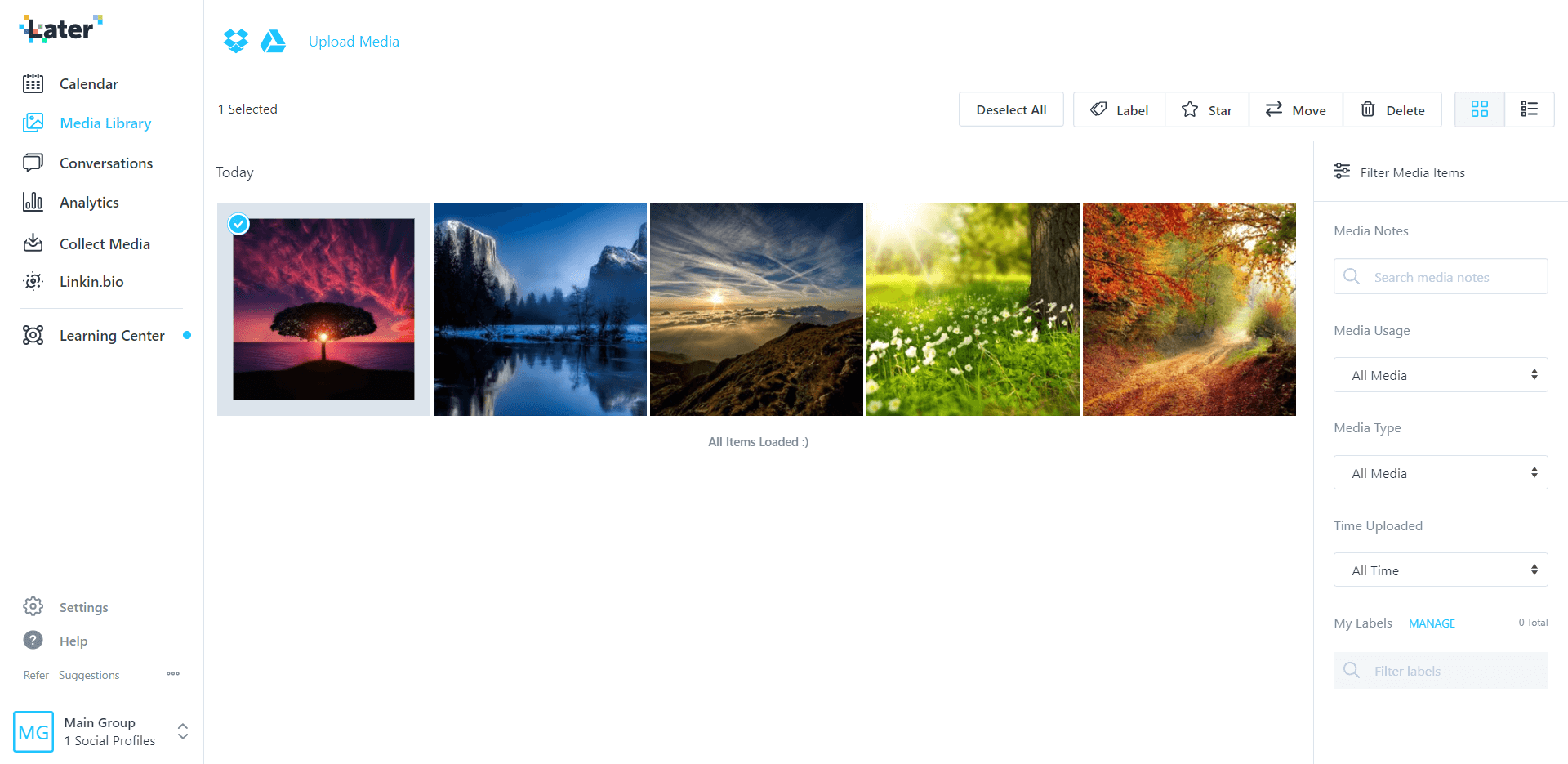Select the autumn forest path thumbnail
The width and height of the screenshot is (1568, 764).
tap(1189, 309)
